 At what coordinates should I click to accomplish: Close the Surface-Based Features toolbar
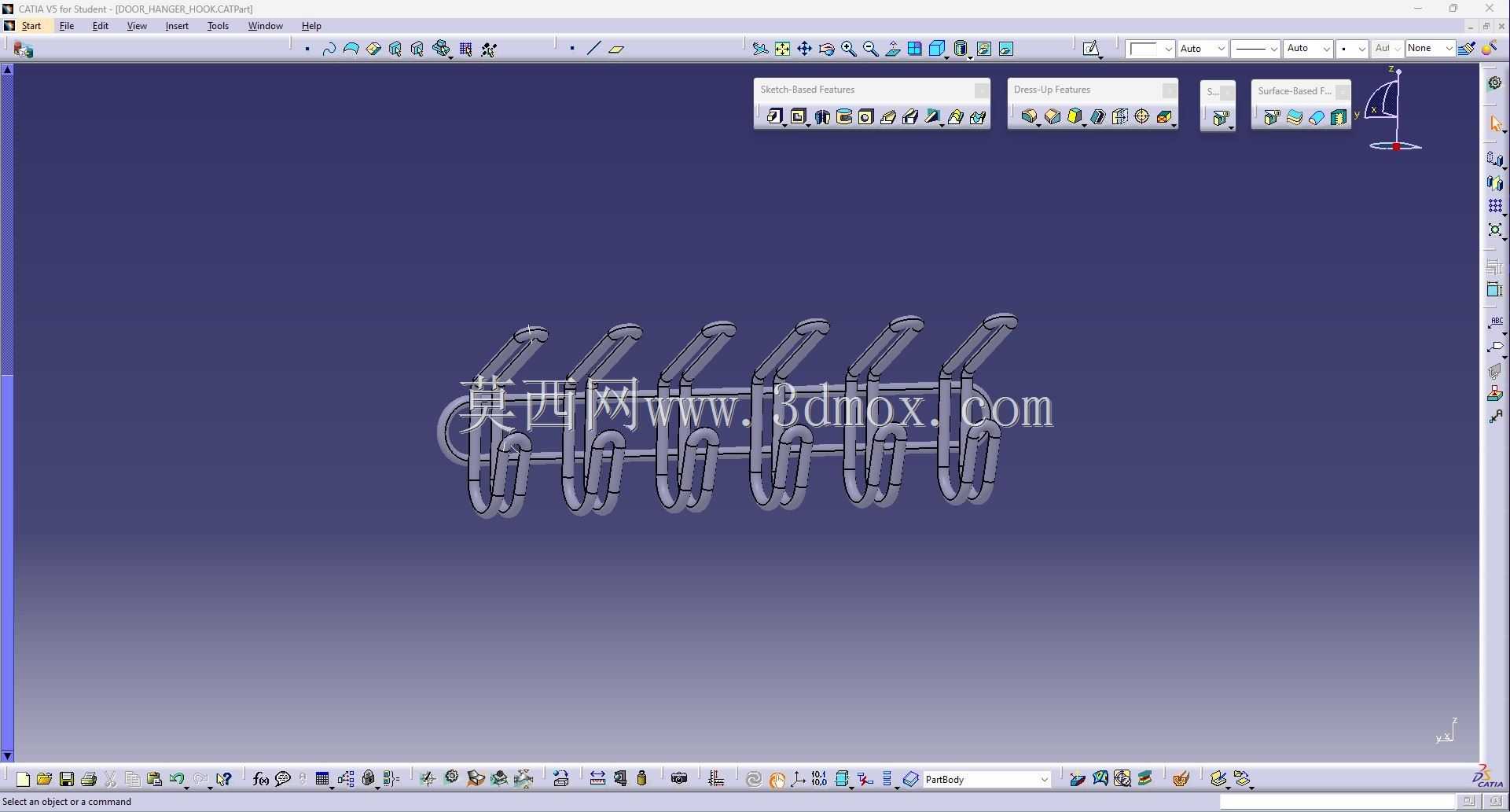pyautogui.click(x=1343, y=92)
